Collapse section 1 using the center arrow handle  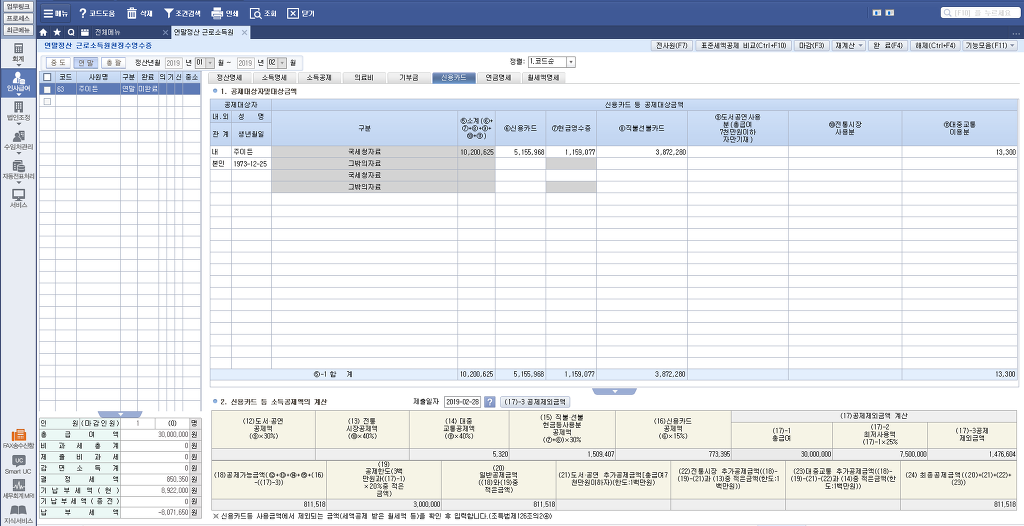[x=614, y=391]
